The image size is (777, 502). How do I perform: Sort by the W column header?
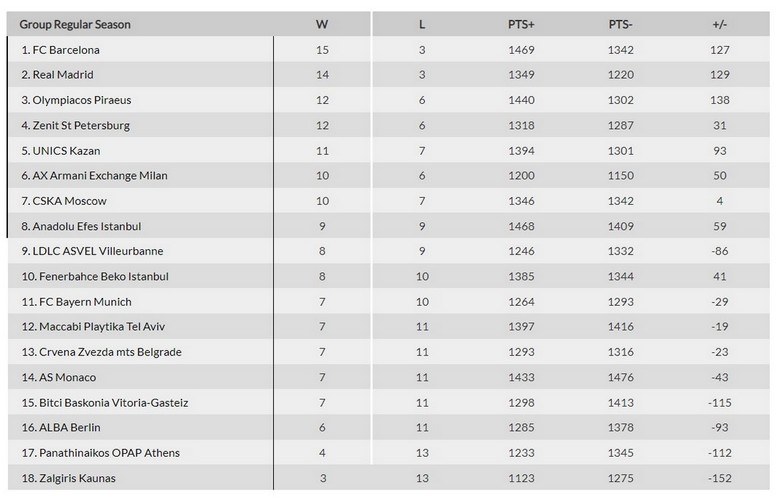321,24
